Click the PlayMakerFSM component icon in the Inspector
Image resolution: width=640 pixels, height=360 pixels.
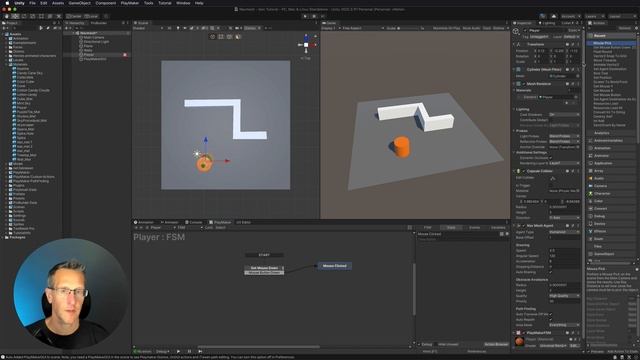click(x=519, y=333)
